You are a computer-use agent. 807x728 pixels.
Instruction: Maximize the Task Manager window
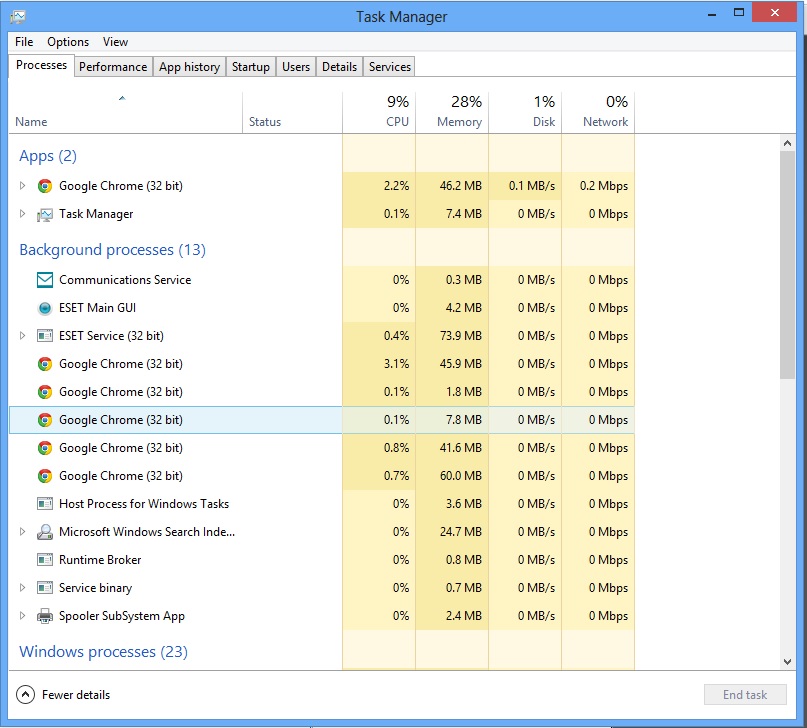click(x=739, y=13)
